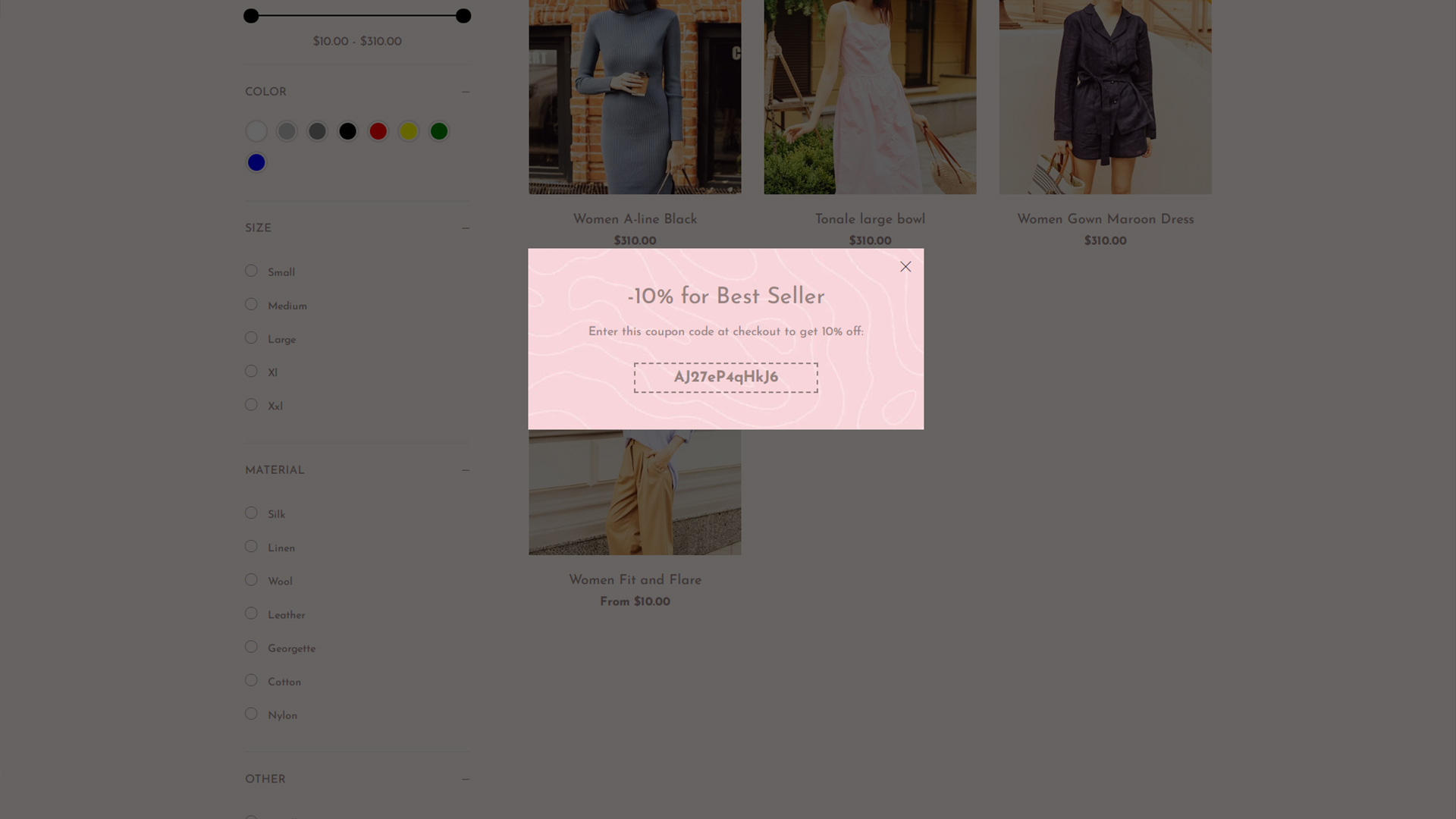1456x819 pixels.
Task: Select the yellow color swatch
Action: pos(409,131)
